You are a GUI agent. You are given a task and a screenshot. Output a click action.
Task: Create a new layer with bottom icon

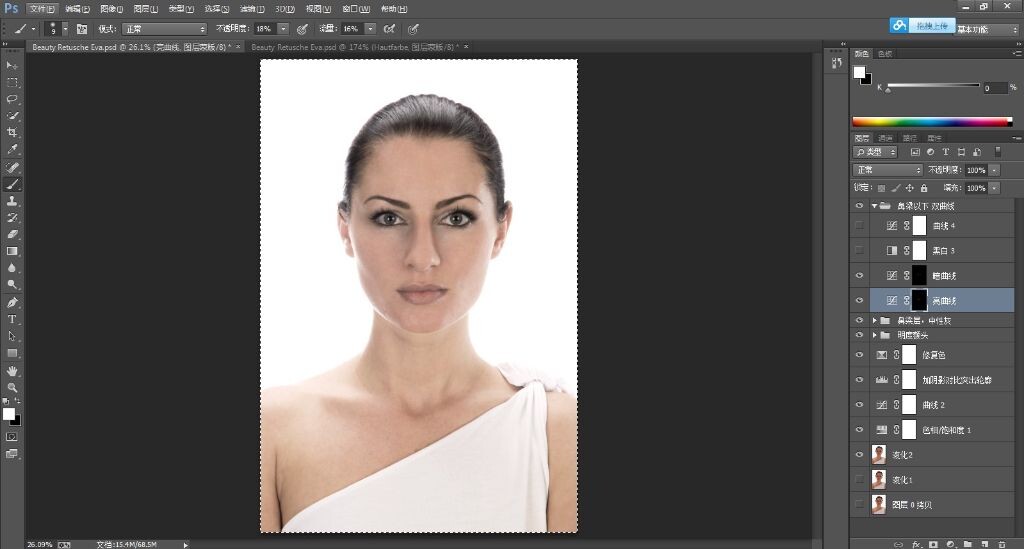click(985, 544)
